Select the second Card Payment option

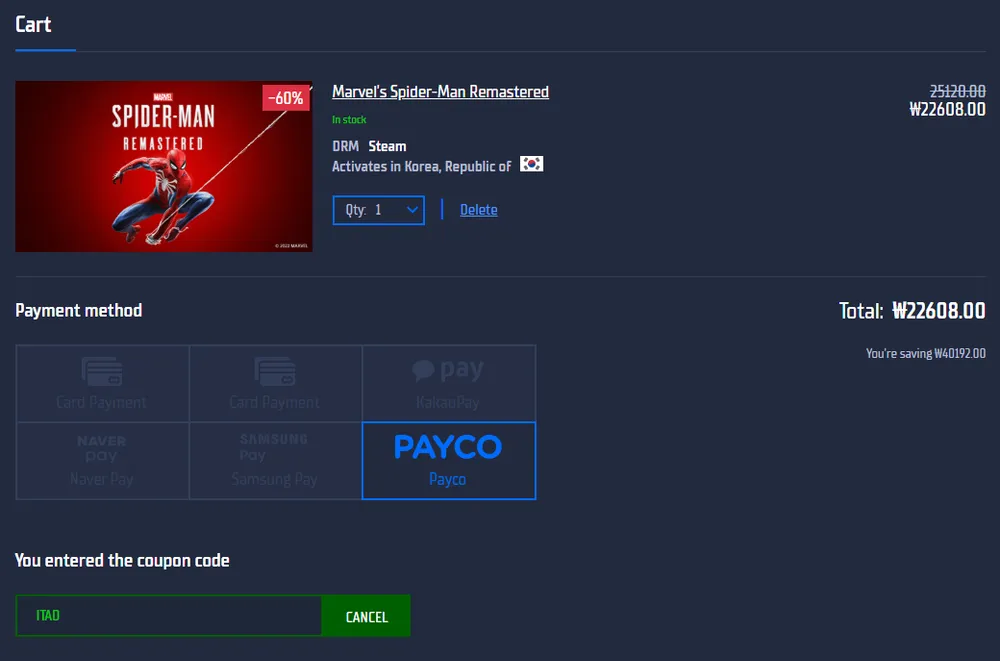(276, 383)
